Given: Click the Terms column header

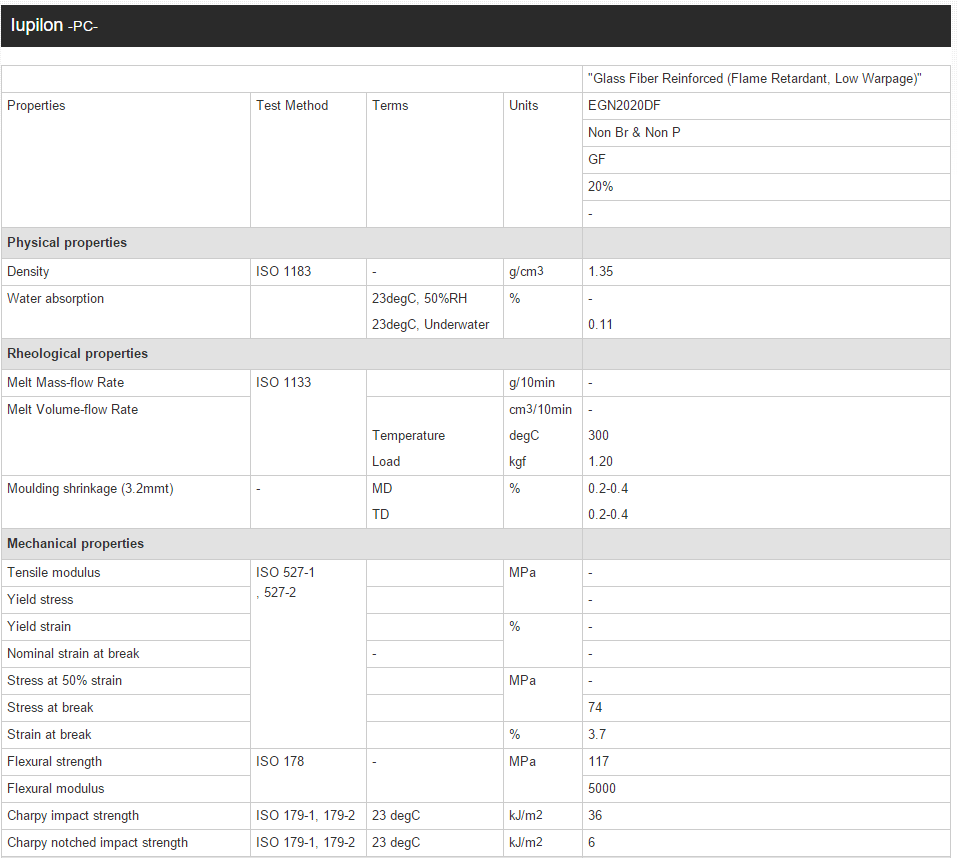Looking at the screenshot, I should point(390,106).
